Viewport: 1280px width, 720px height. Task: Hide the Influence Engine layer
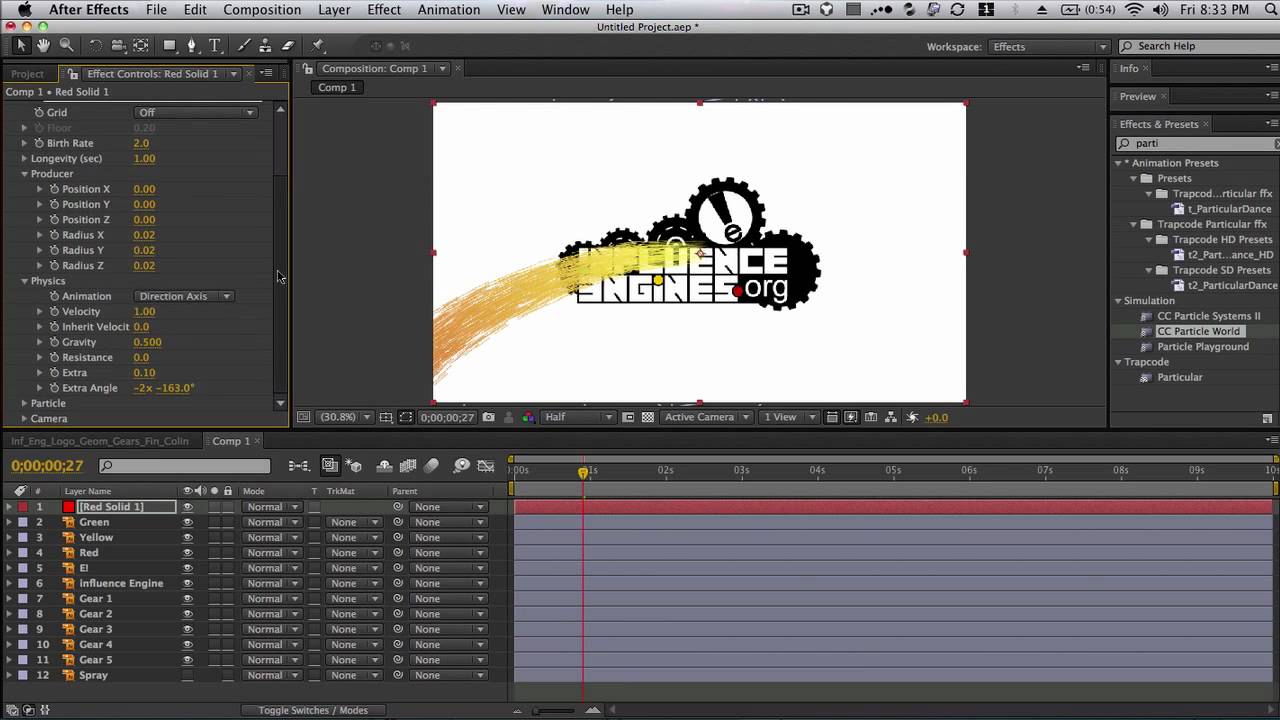[187, 583]
